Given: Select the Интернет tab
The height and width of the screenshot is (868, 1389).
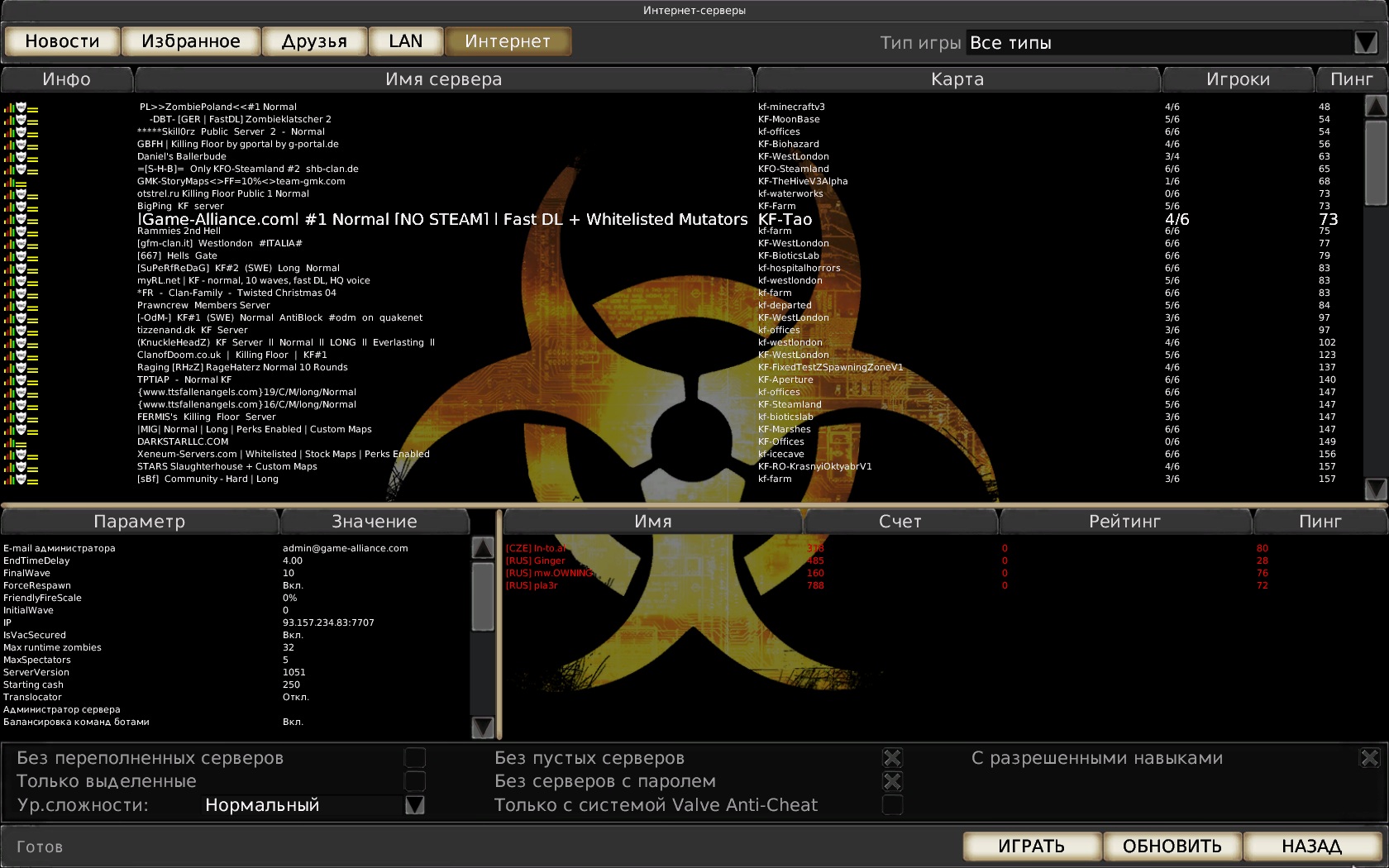Looking at the screenshot, I should pyautogui.click(x=508, y=41).
